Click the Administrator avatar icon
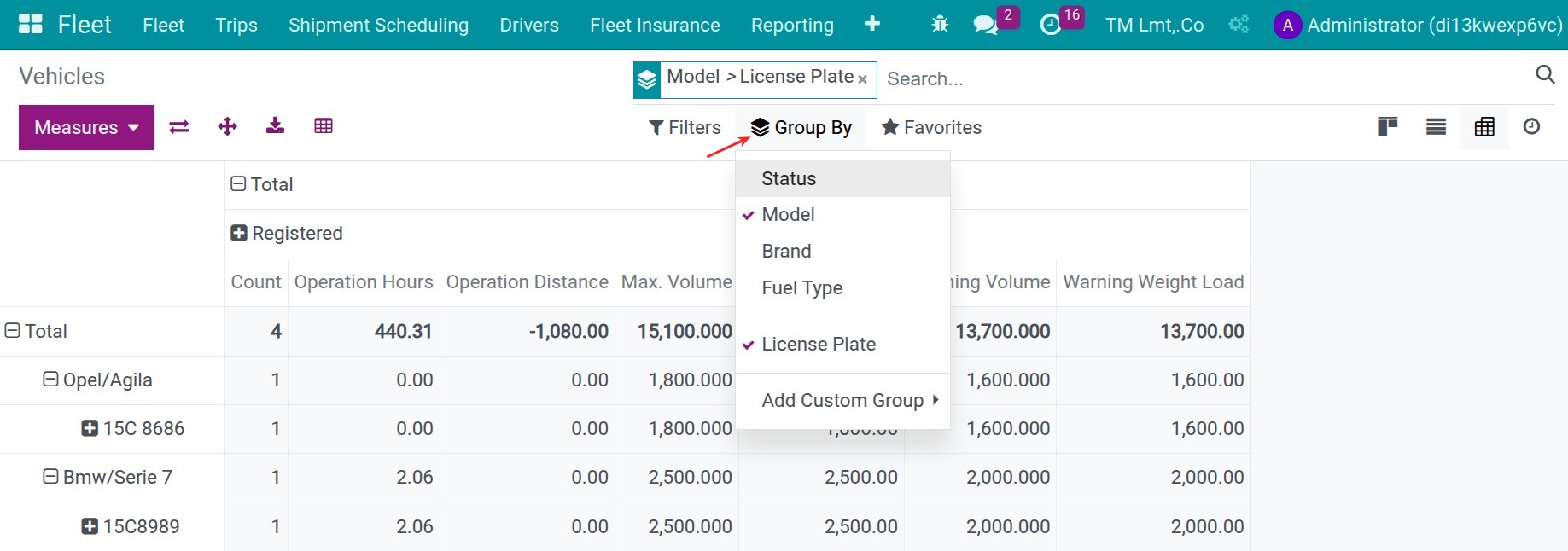Viewport: 1568px width, 551px height. point(1287,25)
